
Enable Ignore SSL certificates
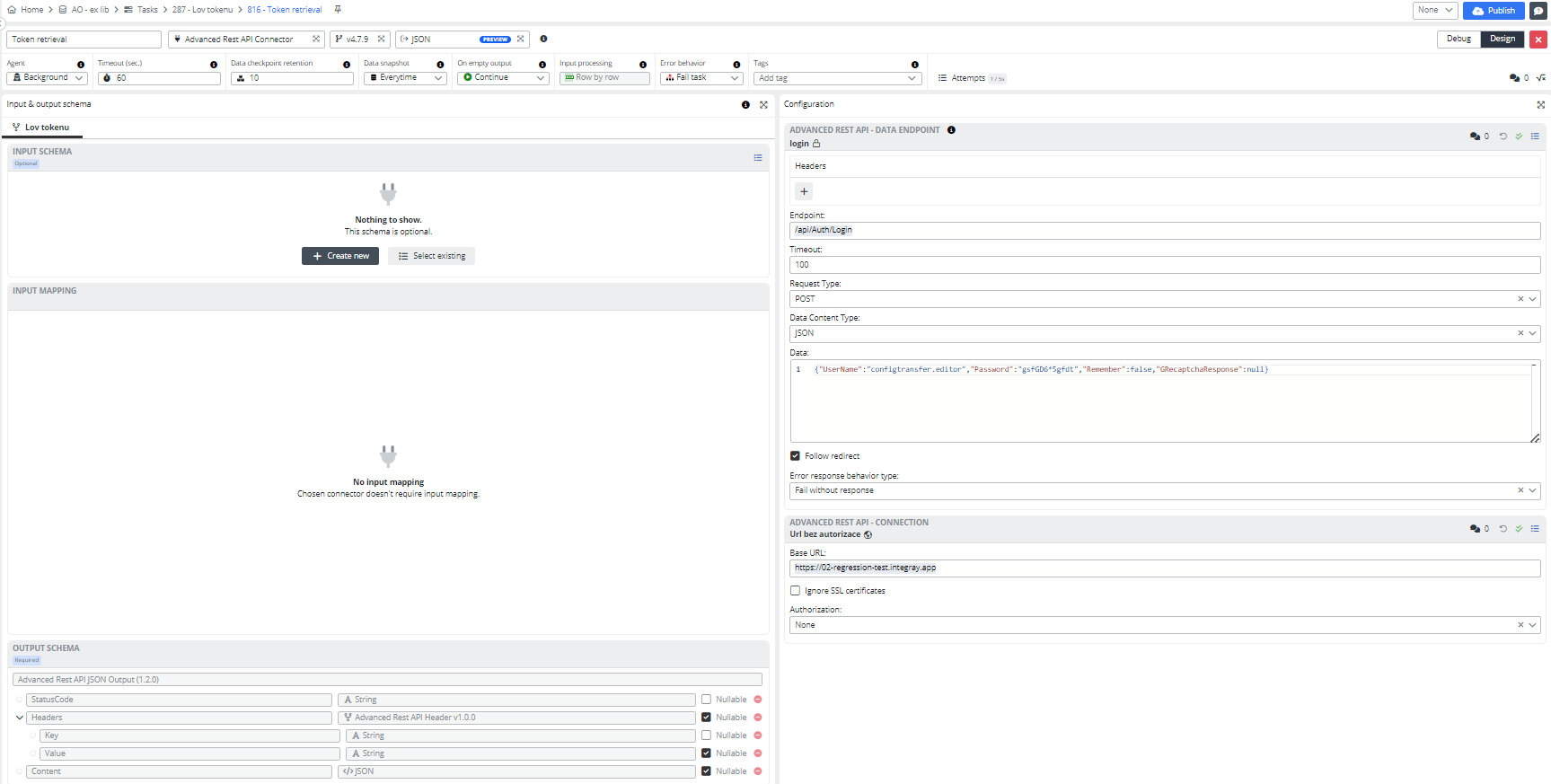coord(795,591)
